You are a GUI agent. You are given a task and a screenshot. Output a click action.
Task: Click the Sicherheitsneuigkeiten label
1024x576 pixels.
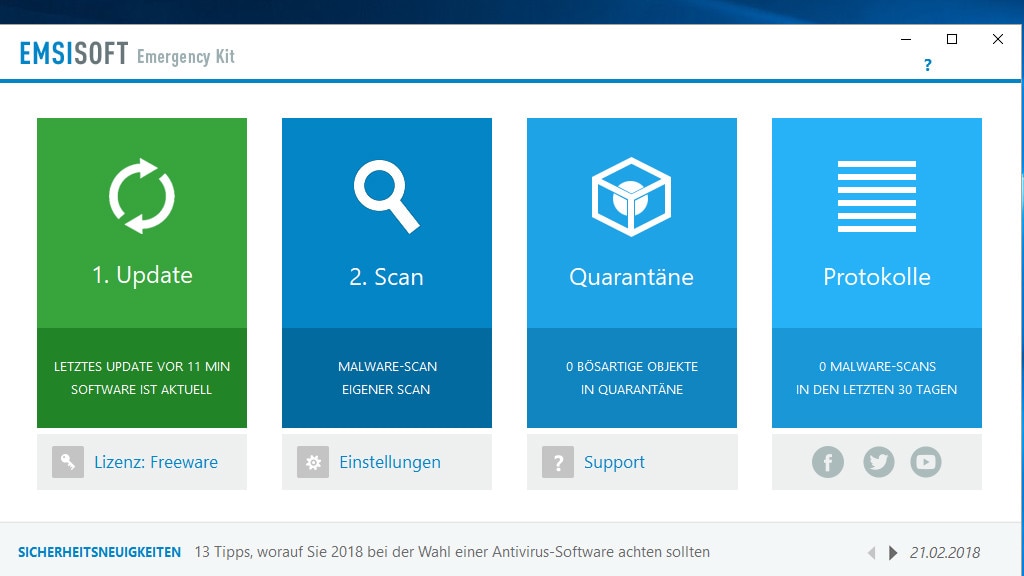tap(99, 552)
